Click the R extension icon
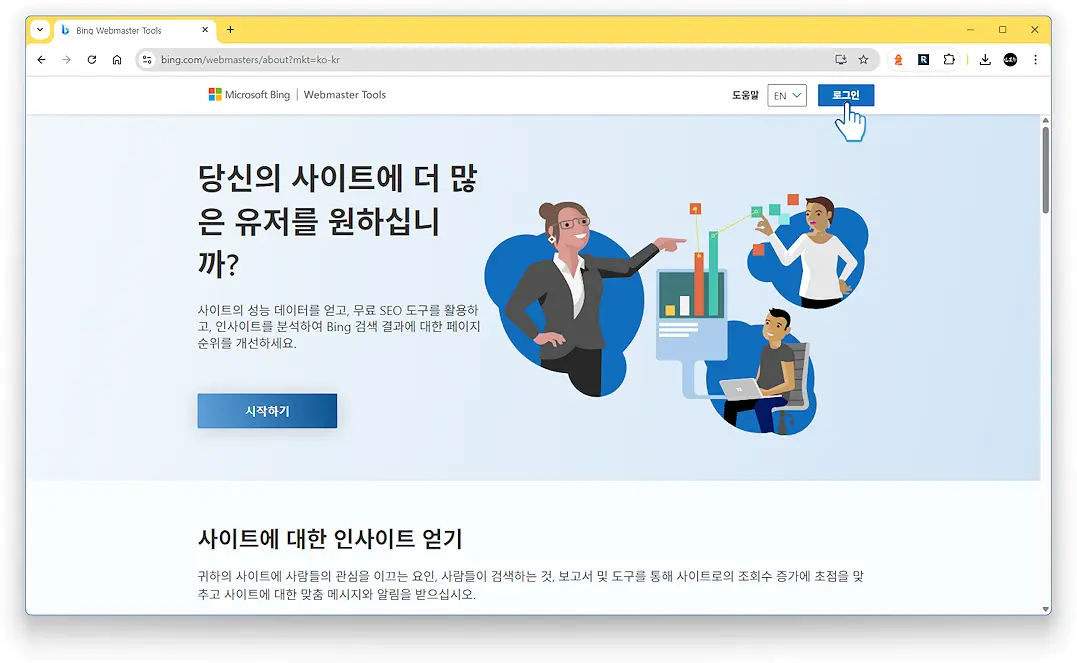 click(922, 59)
